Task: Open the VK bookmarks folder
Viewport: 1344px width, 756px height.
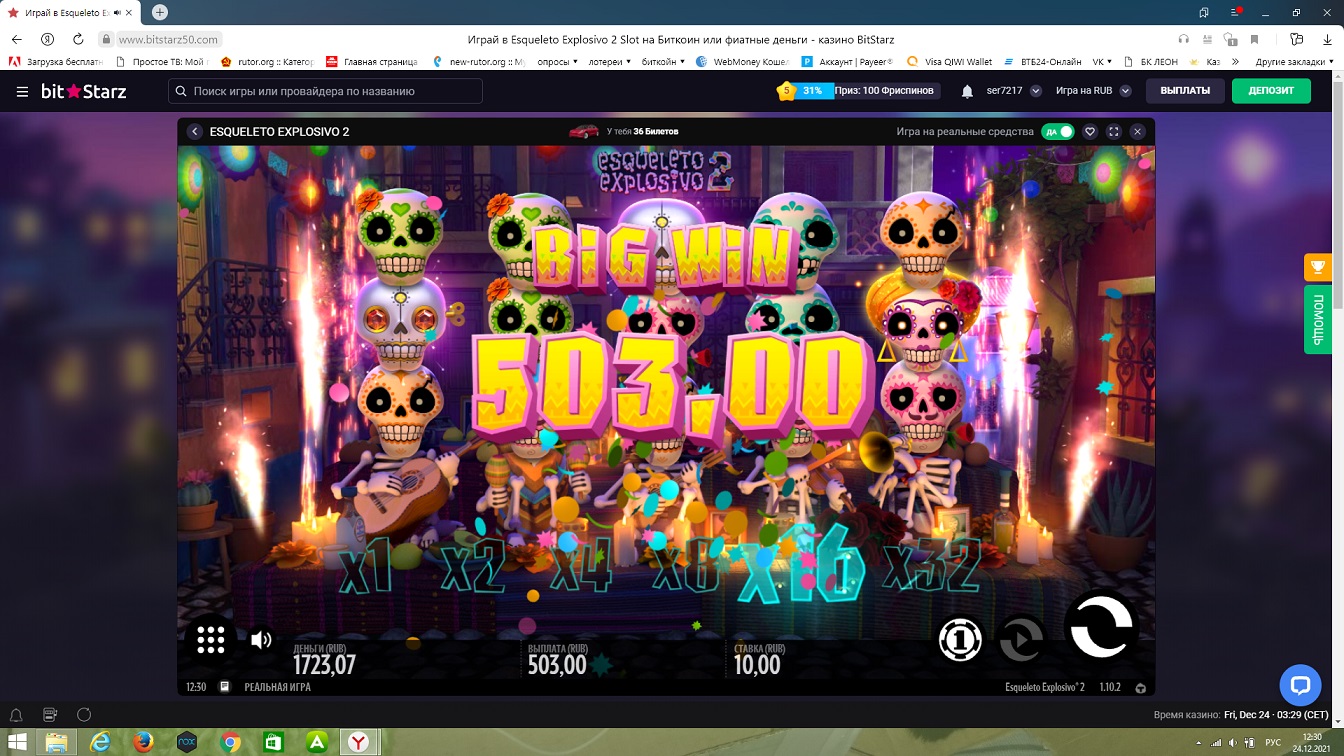Action: 1102,62
